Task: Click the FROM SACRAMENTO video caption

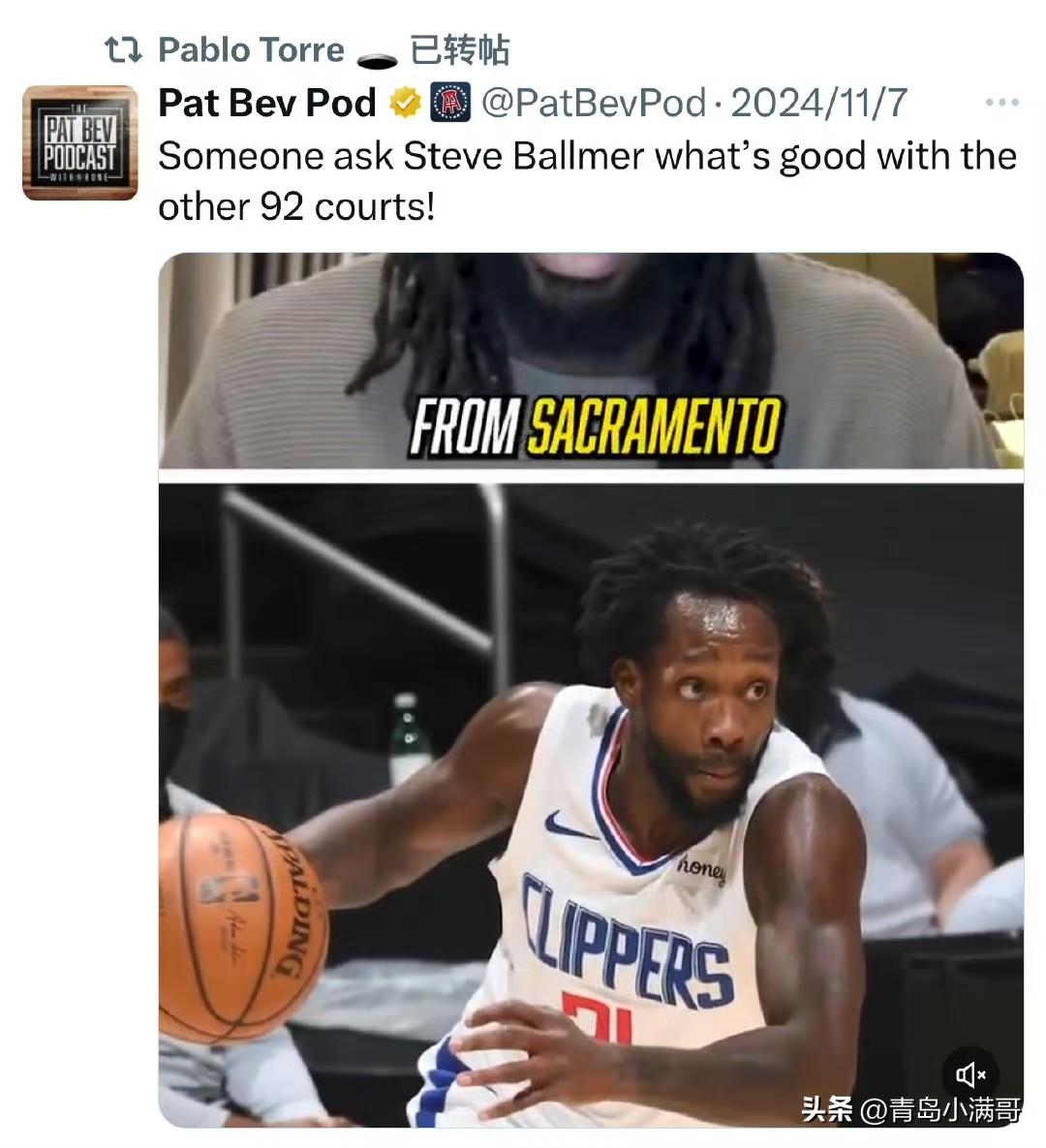Action: 595,427
